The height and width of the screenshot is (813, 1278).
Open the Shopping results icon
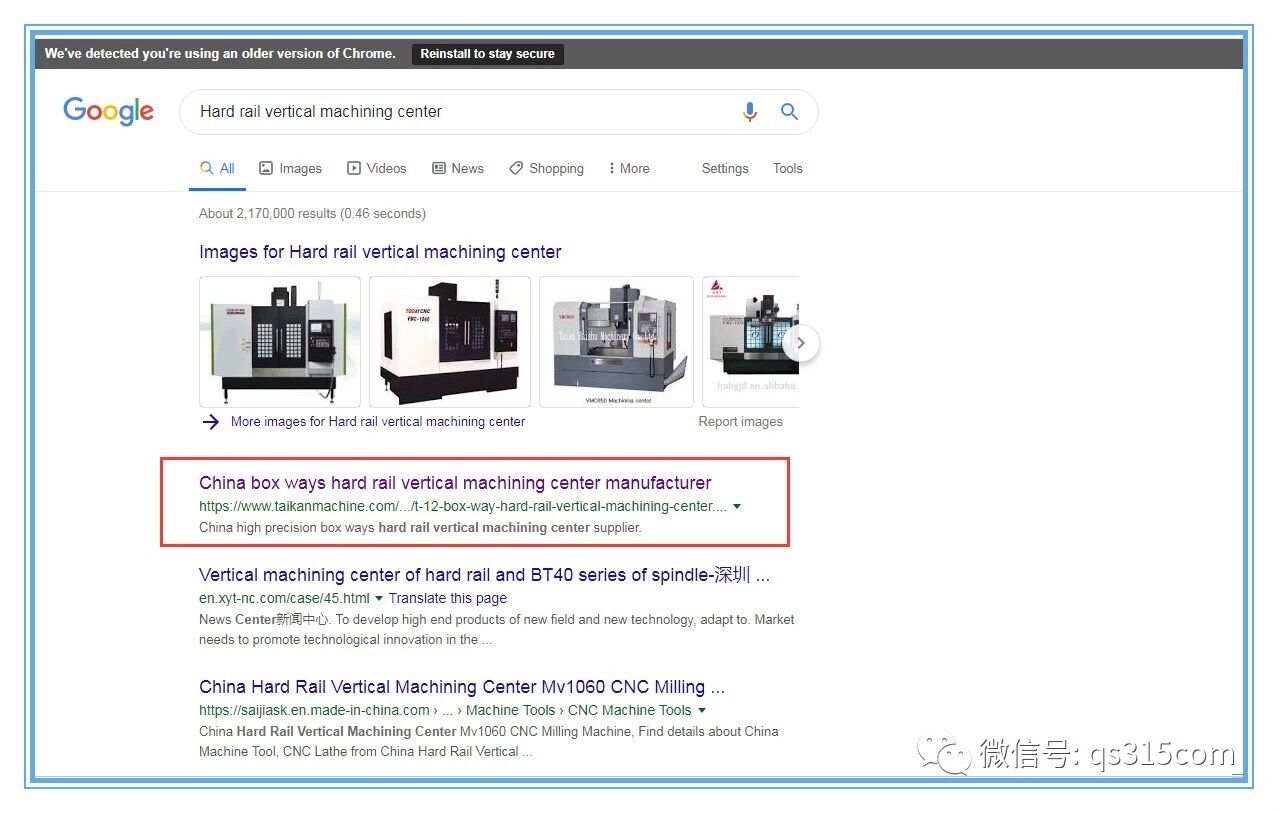[x=516, y=168]
